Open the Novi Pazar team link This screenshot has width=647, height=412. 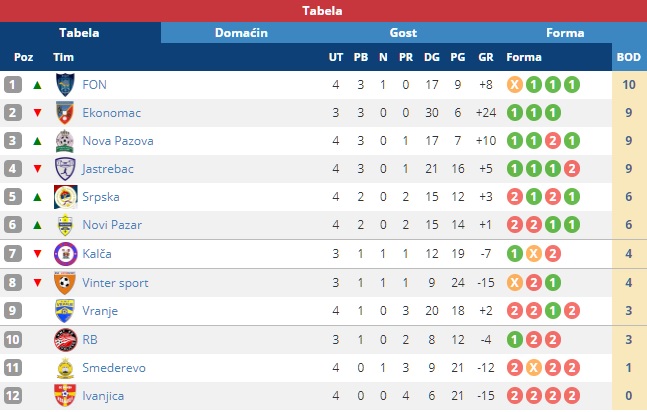pyautogui.click(x=112, y=225)
